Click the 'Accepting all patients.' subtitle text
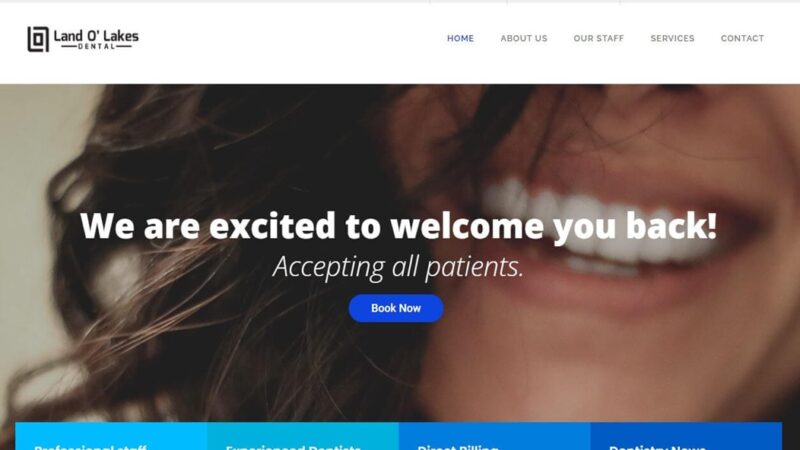This screenshot has height=450, width=800. pos(398,267)
